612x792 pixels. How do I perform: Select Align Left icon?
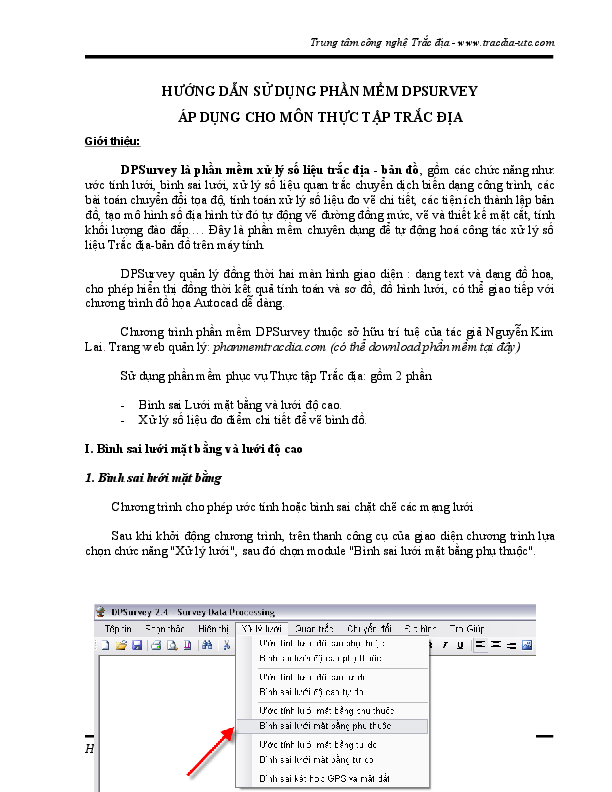pyautogui.click(x=480, y=645)
